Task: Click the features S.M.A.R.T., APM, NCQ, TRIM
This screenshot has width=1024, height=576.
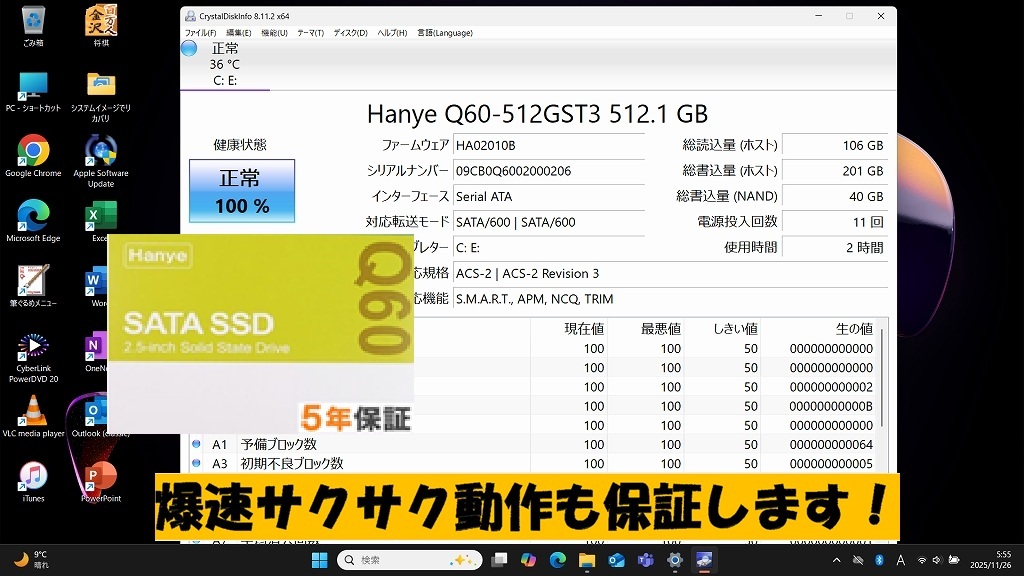Action: click(671, 298)
